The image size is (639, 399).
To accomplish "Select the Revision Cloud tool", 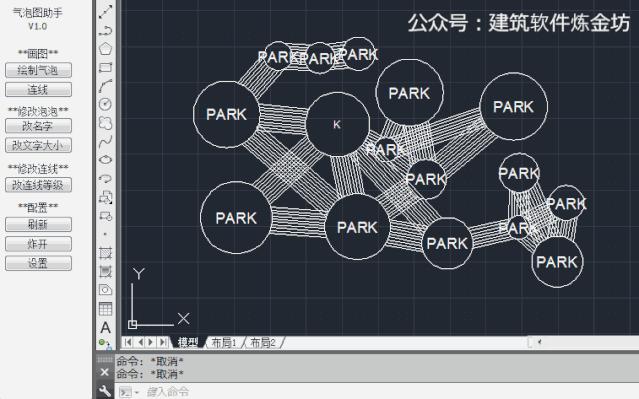I will coord(106,123).
